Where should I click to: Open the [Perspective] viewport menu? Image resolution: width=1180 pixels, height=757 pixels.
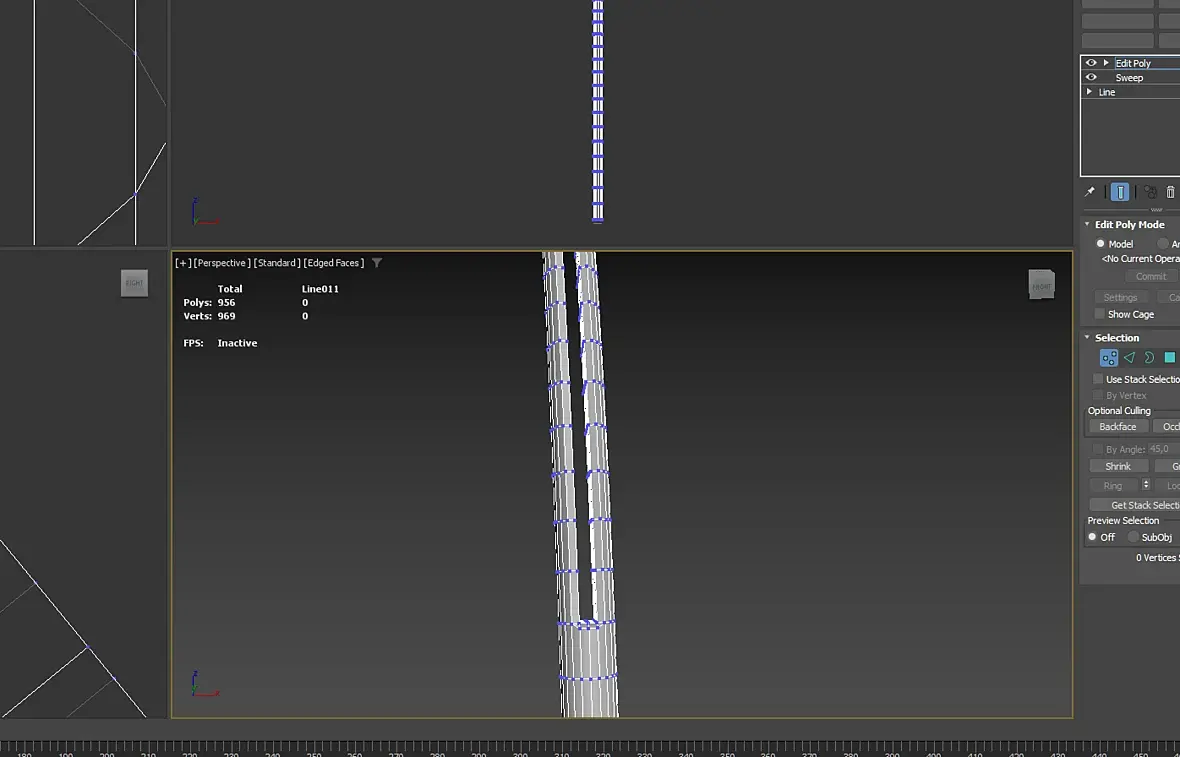tap(221, 263)
